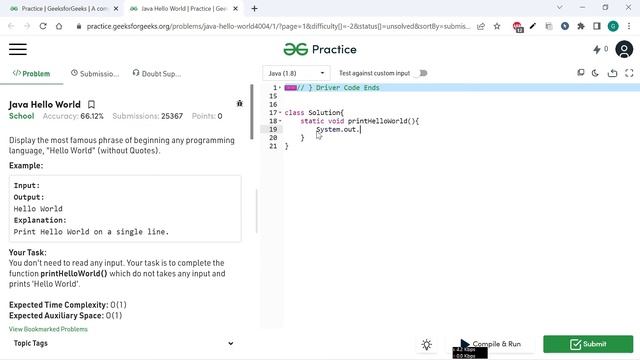Click the Hello World example output
Image resolution: width=640 pixels, height=360 pixels.
pyautogui.click(x=38, y=209)
